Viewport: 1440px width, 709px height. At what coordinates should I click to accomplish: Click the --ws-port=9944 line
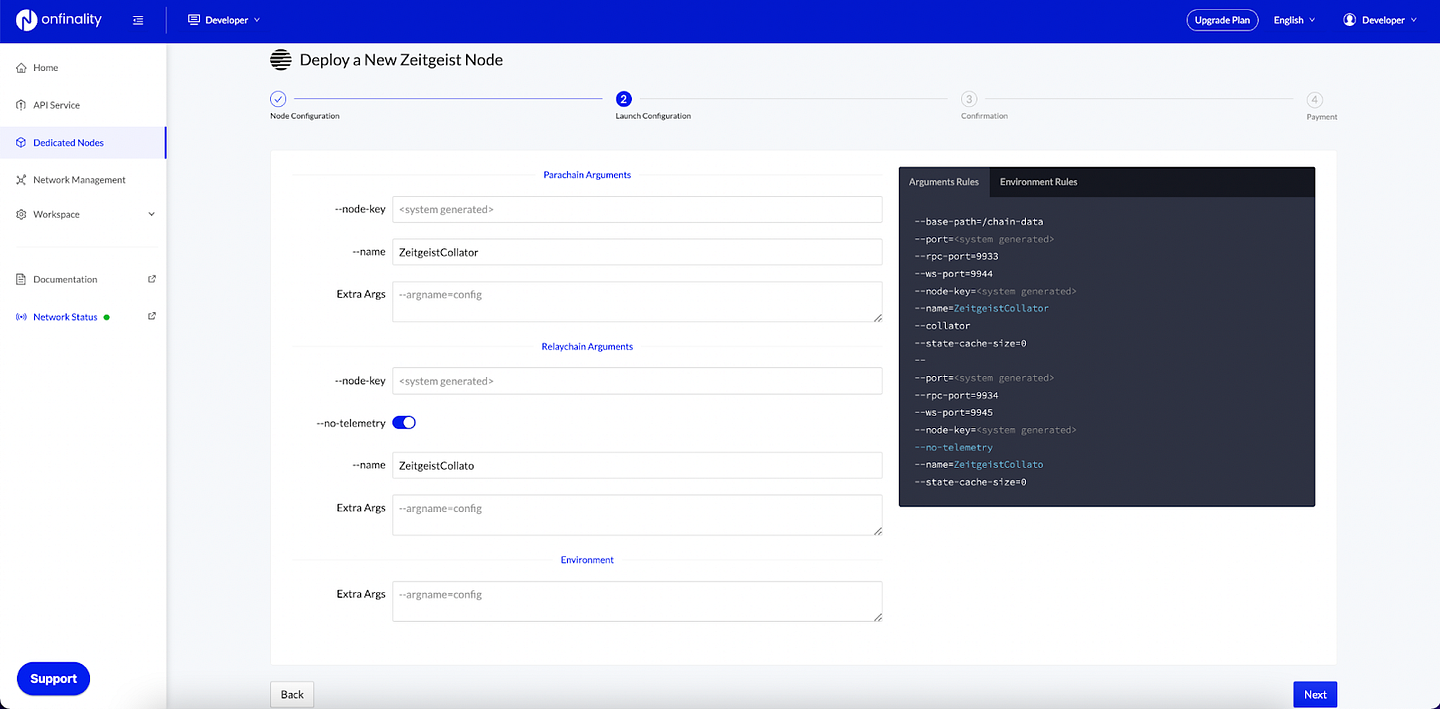(x=953, y=274)
